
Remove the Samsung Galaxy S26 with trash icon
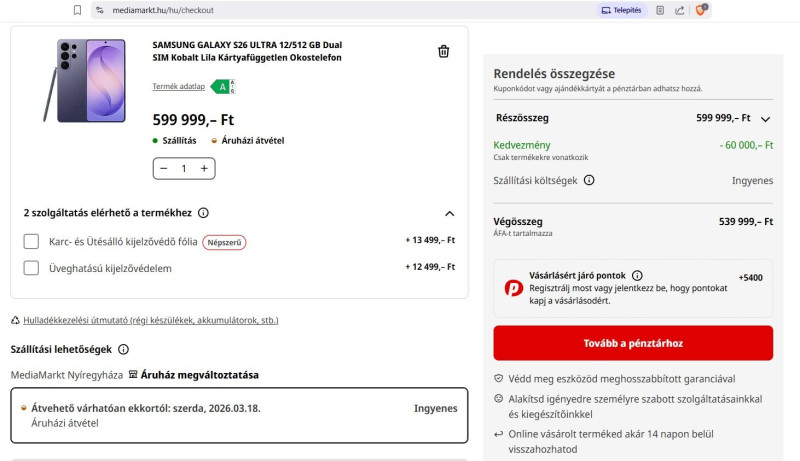click(x=443, y=52)
